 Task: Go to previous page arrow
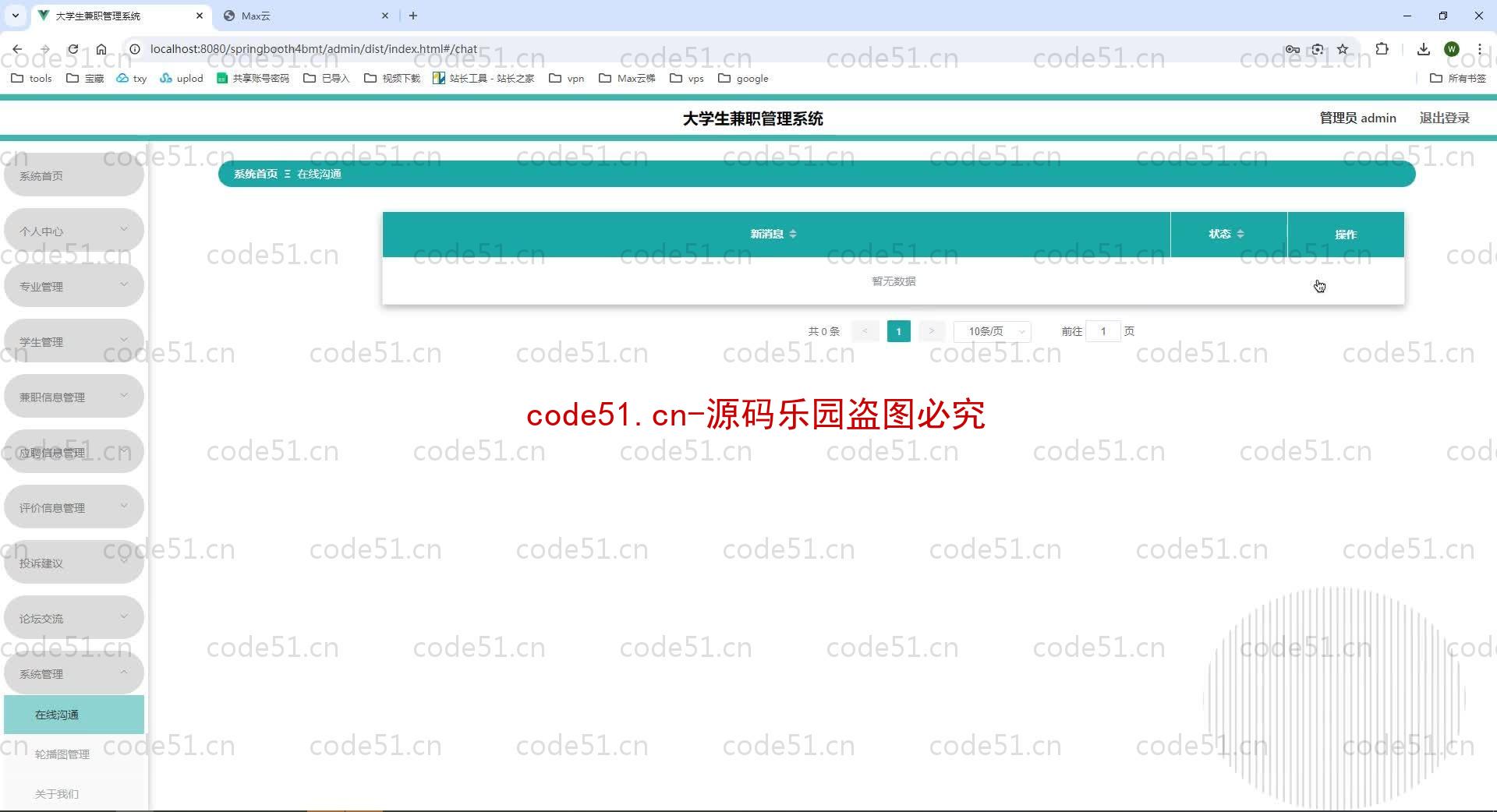pyautogui.click(x=865, y=331)
